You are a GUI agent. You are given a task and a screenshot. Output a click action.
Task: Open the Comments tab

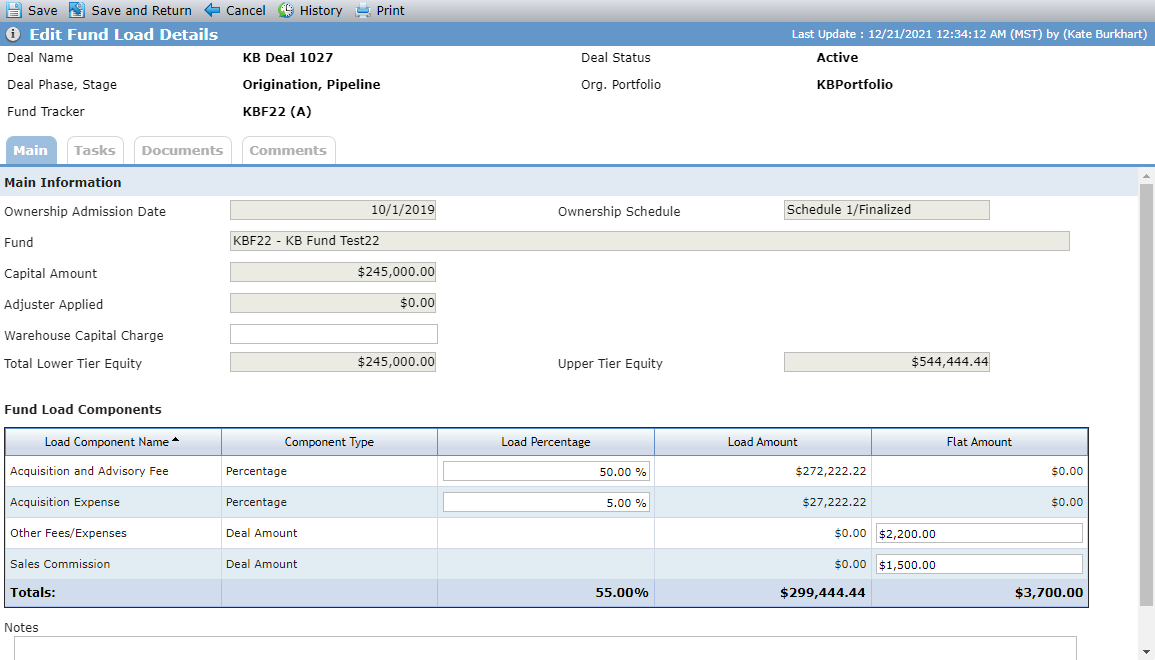[x=288, y=150]
